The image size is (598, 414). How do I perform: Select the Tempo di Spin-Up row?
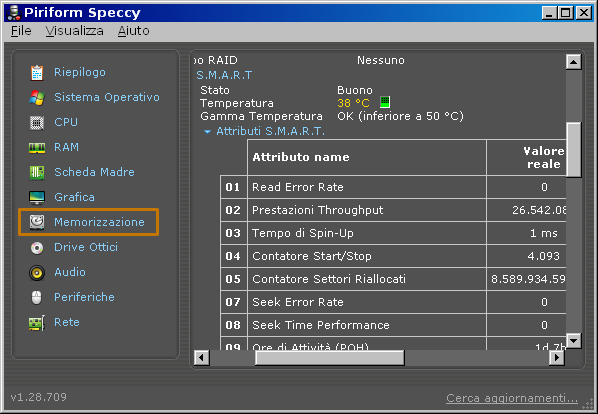(393, 233)
